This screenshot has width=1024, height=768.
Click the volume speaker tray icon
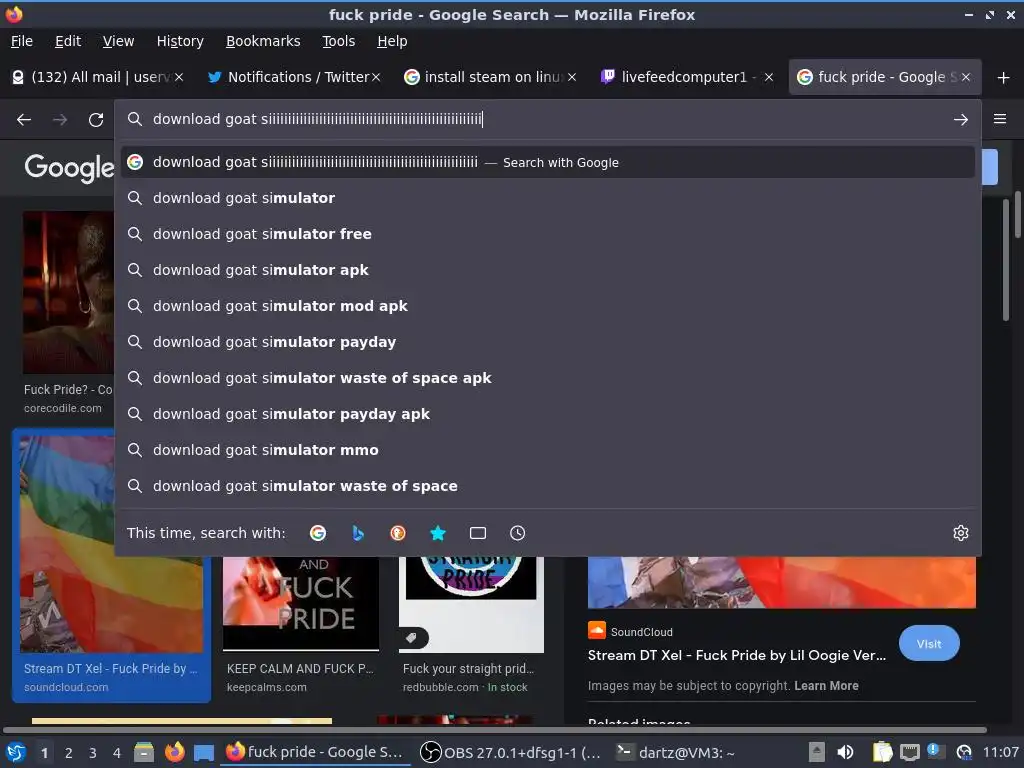coord(845,752)
